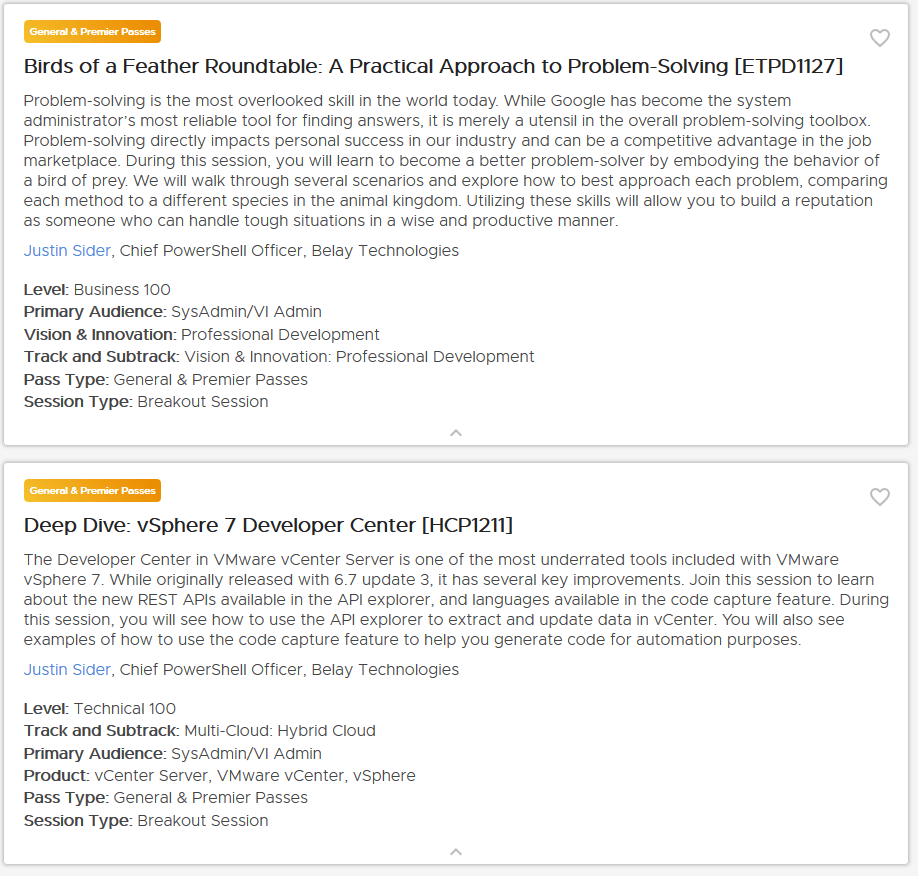Click the orange pass badge on the Deep Dive card
Viewport: 918px width, 876px height.
point(92,491)
